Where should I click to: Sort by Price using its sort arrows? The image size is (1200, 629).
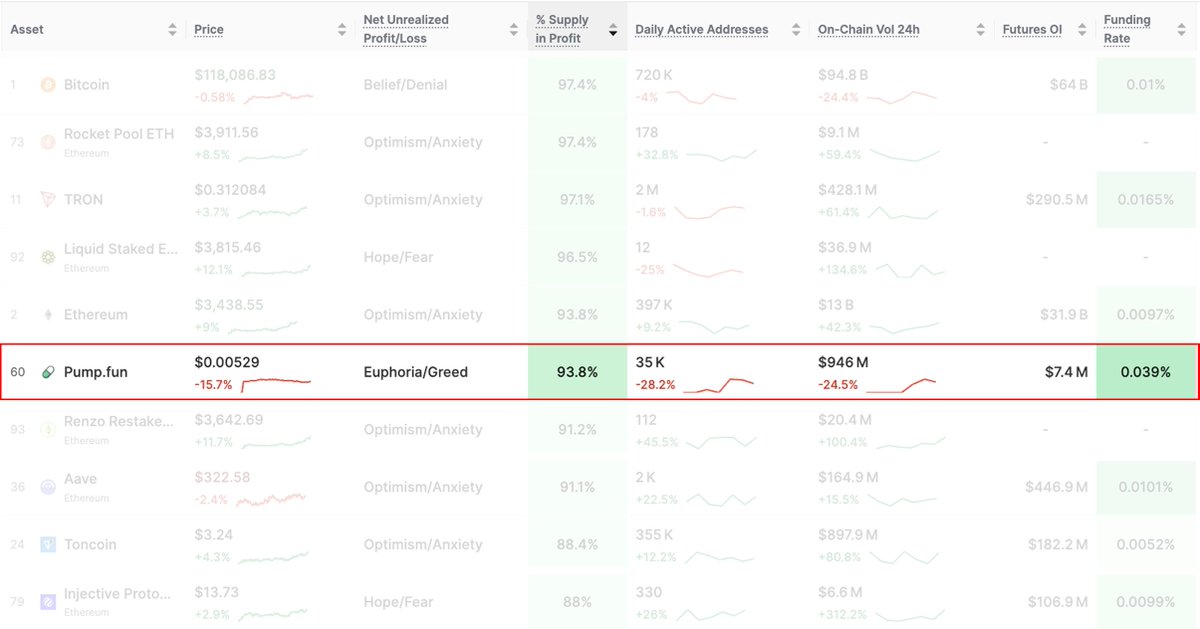pyautogui.click(x=344, y=30)
